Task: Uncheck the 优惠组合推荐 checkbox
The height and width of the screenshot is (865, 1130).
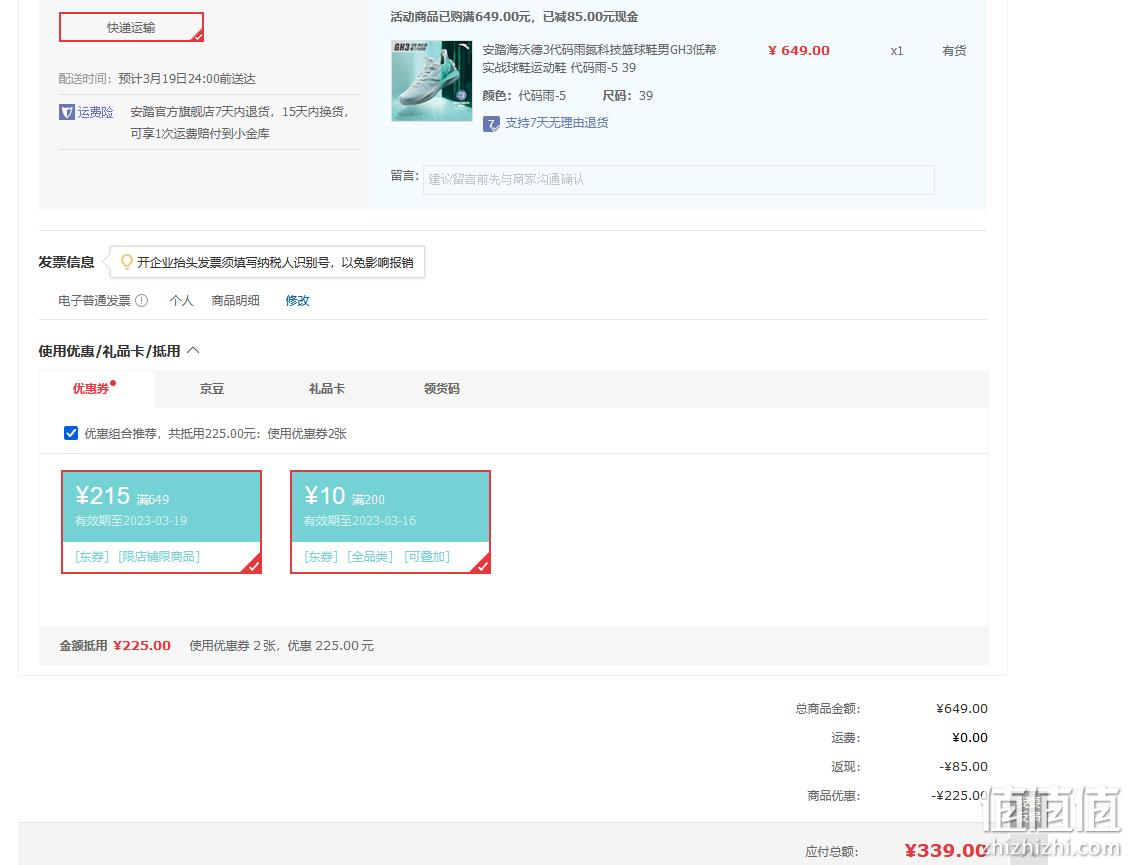Action: tap(71, 433)
